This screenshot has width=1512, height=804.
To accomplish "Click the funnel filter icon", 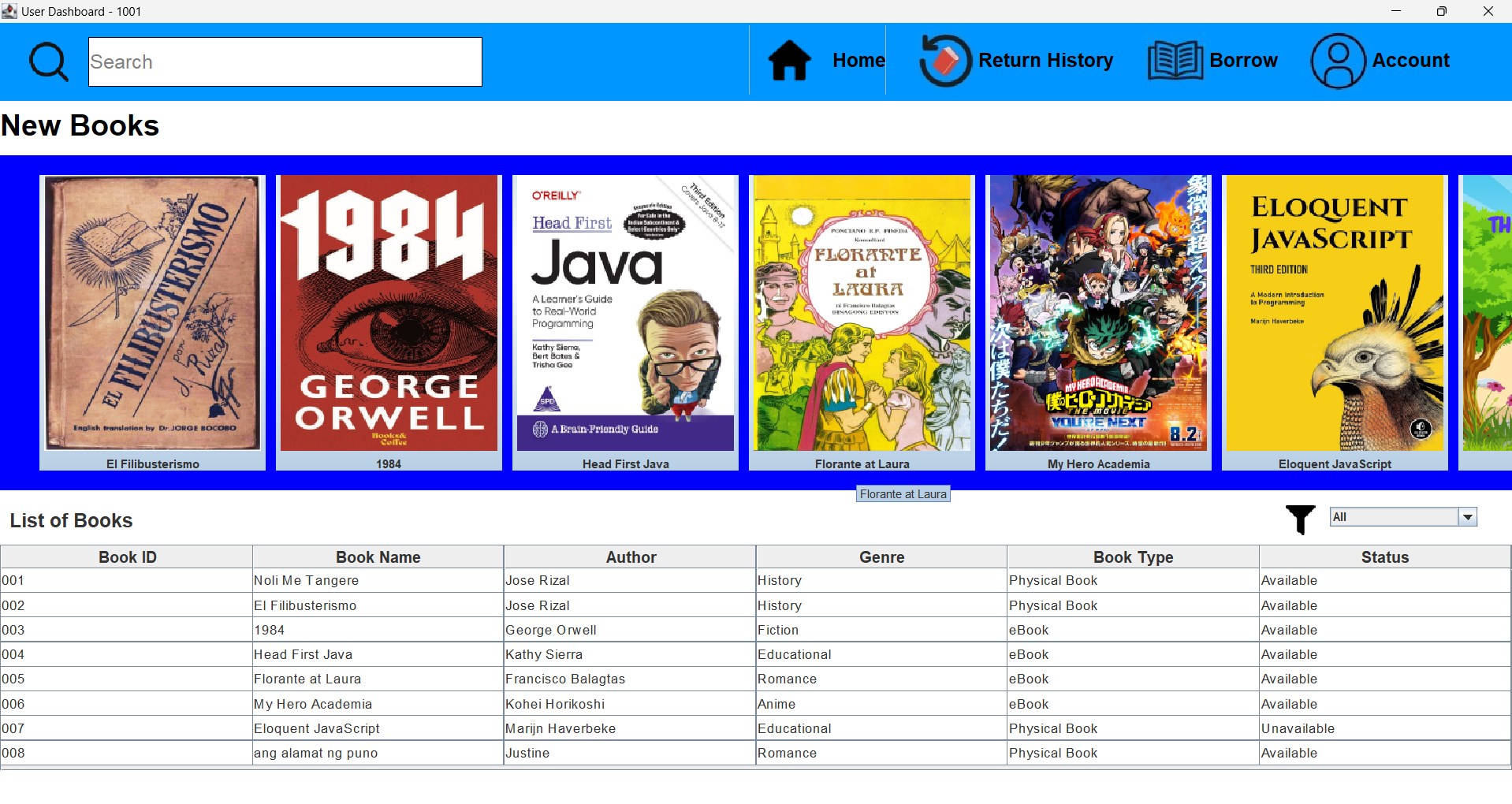I will point(1301,519).
